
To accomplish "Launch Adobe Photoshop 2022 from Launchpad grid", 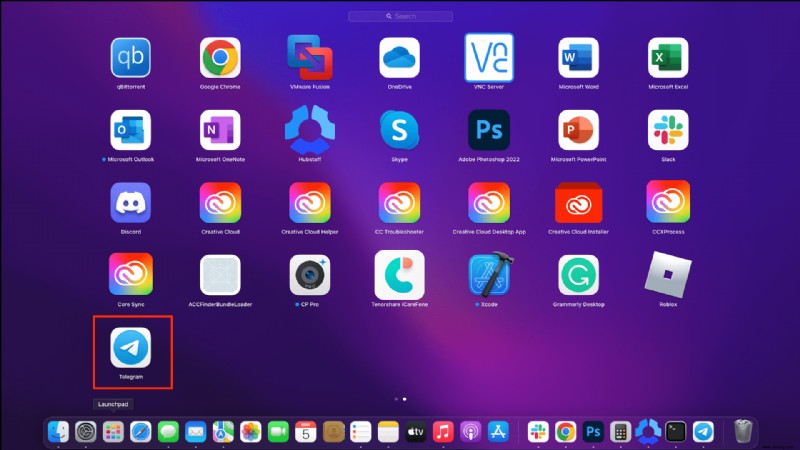I will pyautogui.click(x=489, y=130).
